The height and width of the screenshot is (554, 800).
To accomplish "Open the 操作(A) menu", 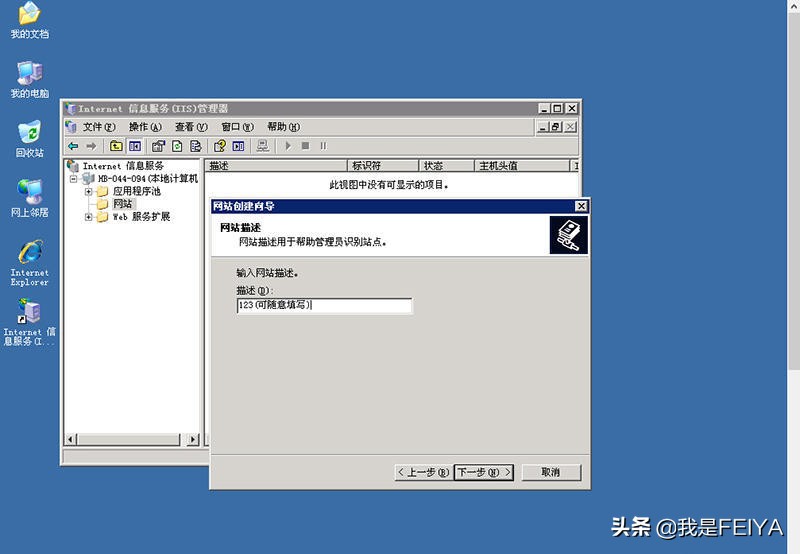I will [145, 127].
